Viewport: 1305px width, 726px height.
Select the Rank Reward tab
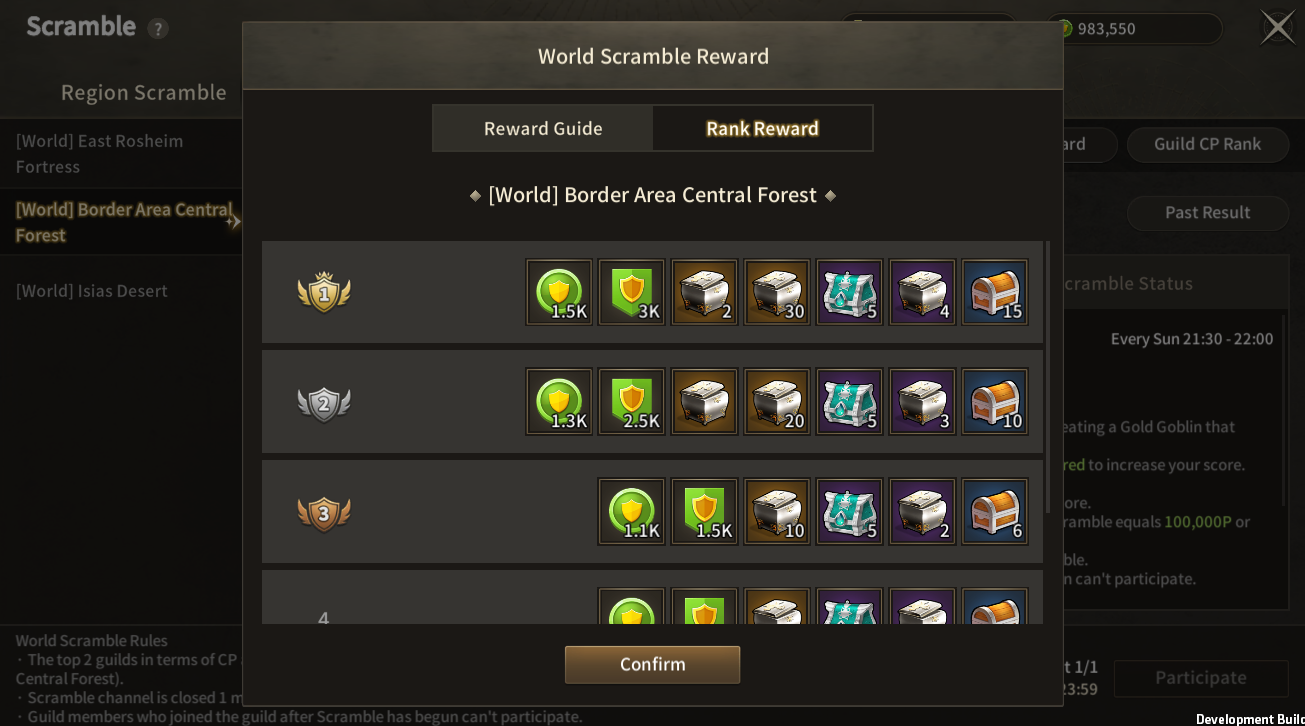point(762,128)
